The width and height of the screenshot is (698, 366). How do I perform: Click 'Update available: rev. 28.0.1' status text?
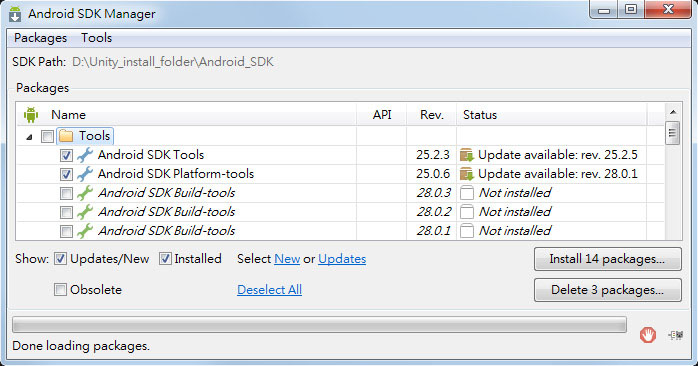coord(558,174)
